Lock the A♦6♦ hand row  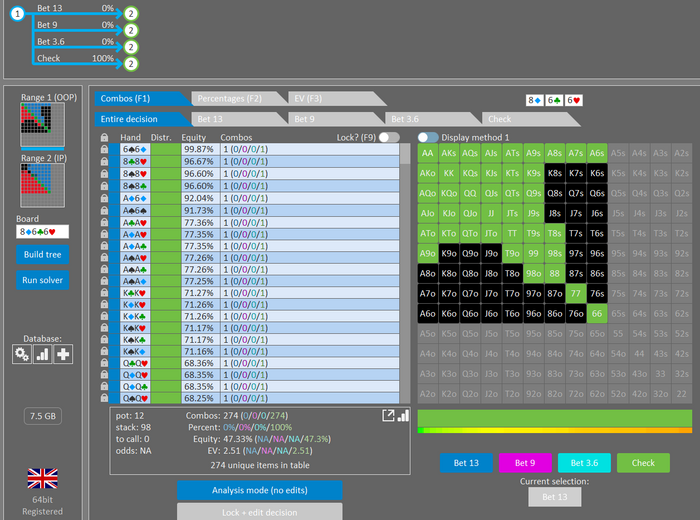pos(104,198)
